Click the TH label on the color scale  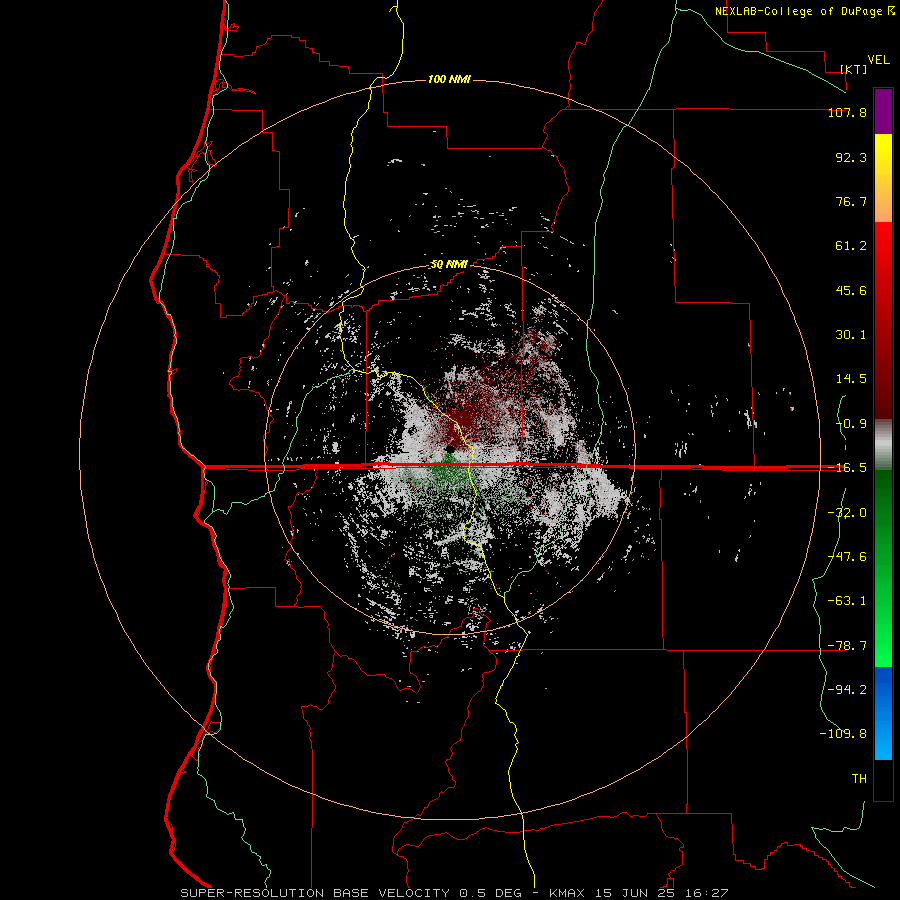(x=859, y=779)
